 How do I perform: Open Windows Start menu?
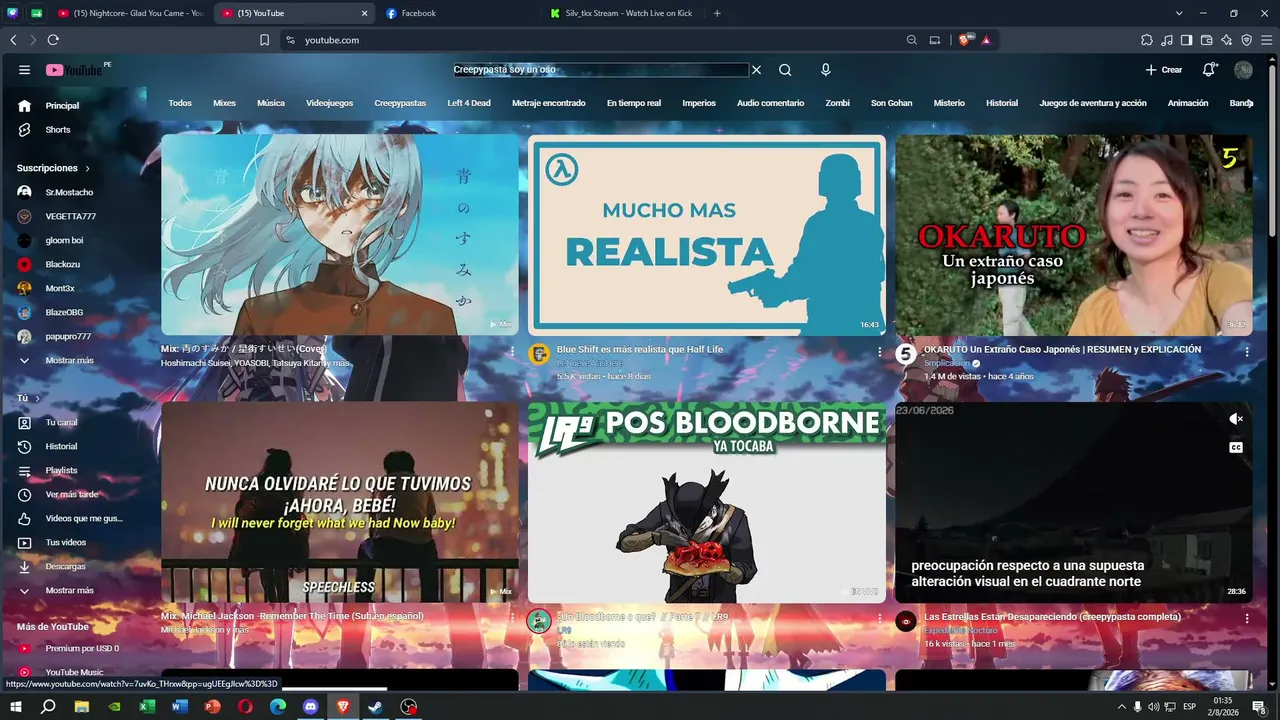click(x=16, y=707)
